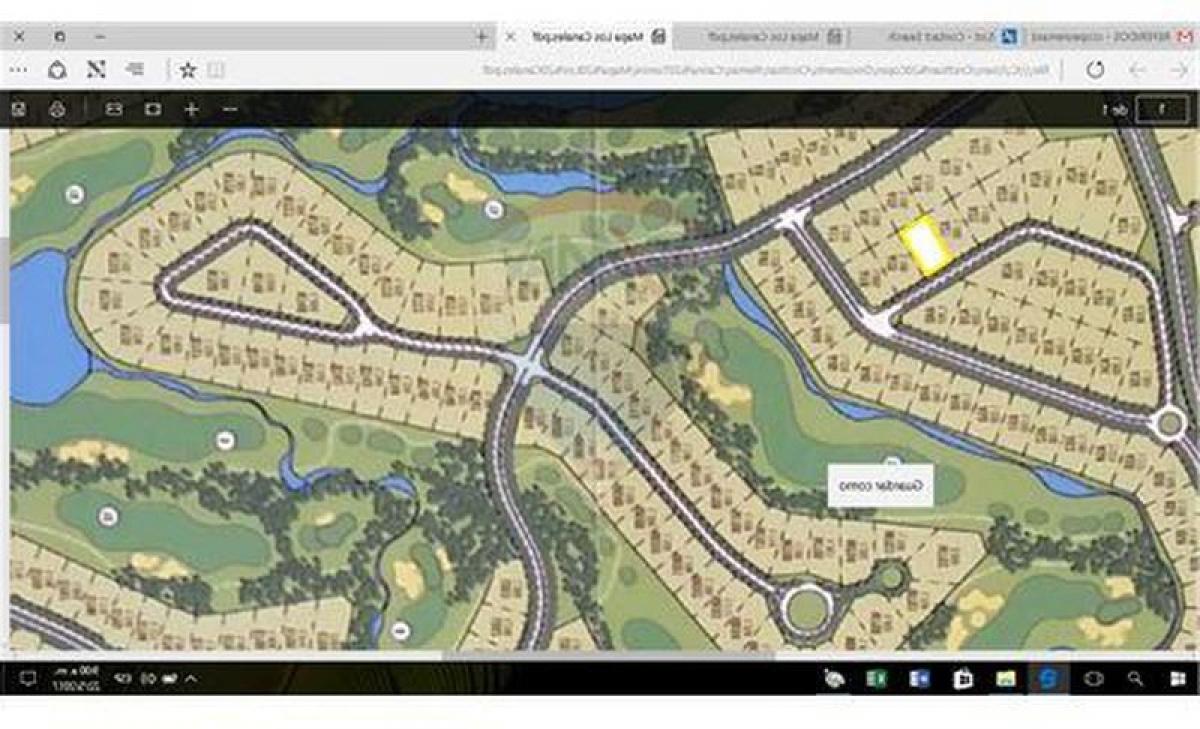Viewport: 1200px width, 729px height.
Task: Toggle Reading view book icon
Action: point(216,70)
